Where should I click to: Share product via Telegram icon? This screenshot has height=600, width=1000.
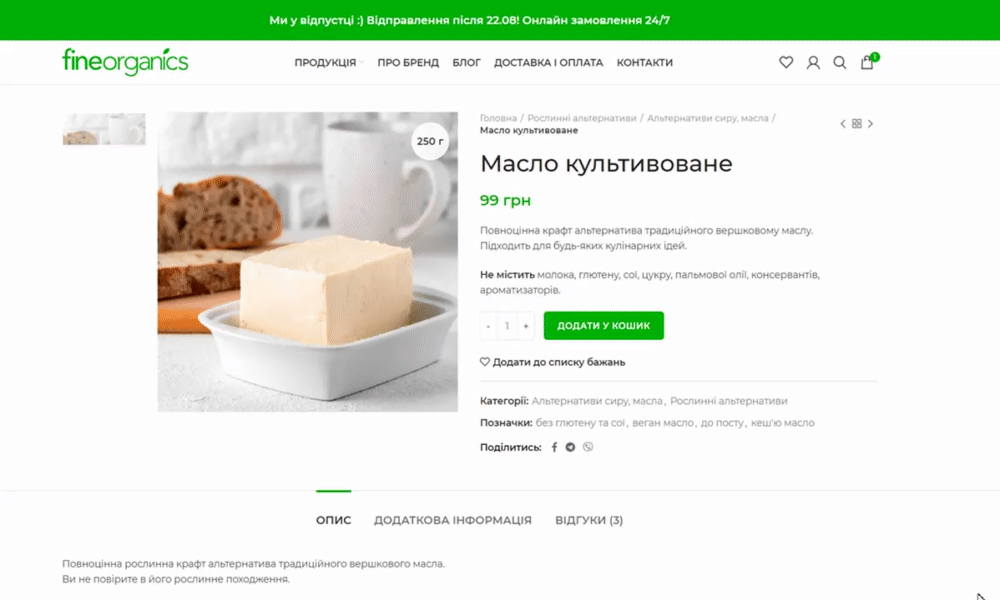[570, 447]
